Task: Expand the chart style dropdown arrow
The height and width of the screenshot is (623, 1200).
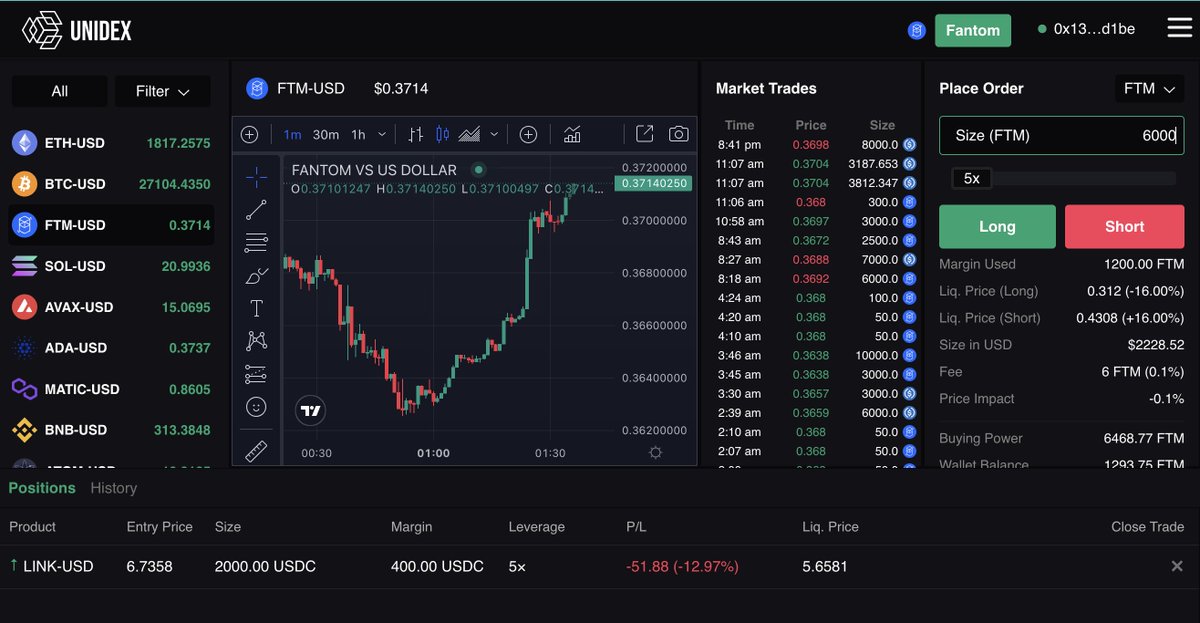Action: point(494,134)
